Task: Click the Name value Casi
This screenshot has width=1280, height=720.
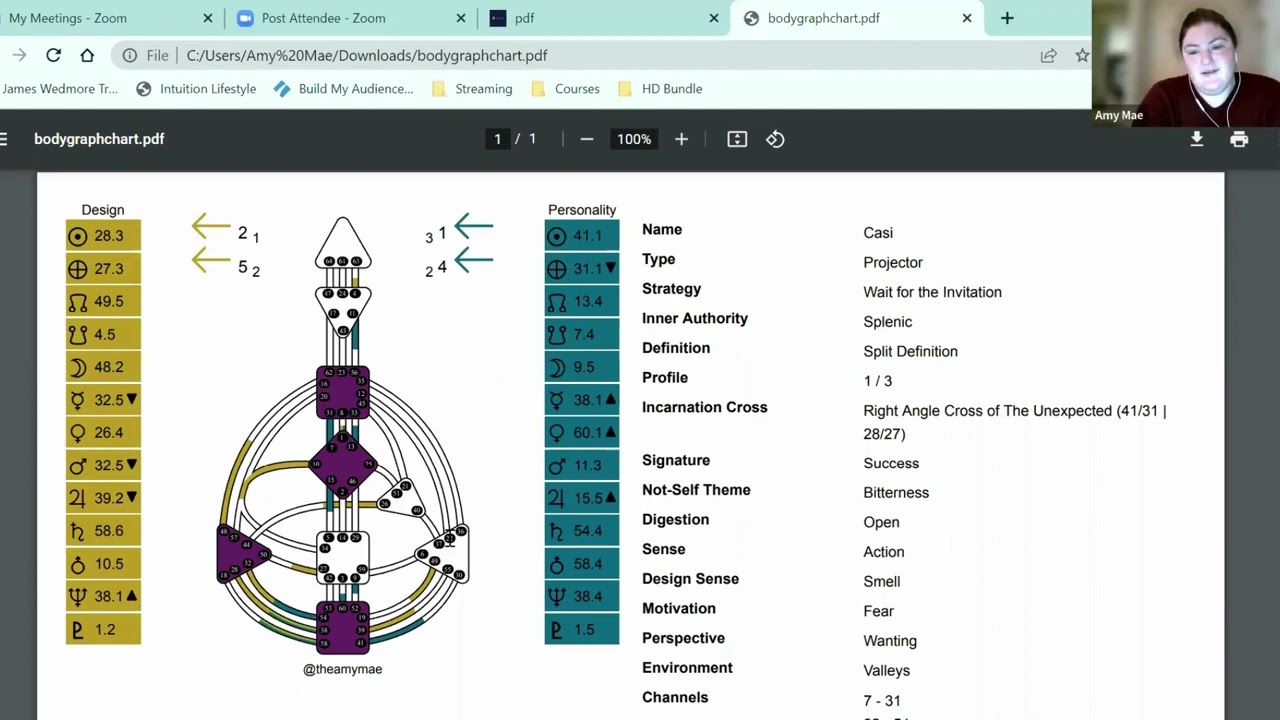Action: pos(878,233)
